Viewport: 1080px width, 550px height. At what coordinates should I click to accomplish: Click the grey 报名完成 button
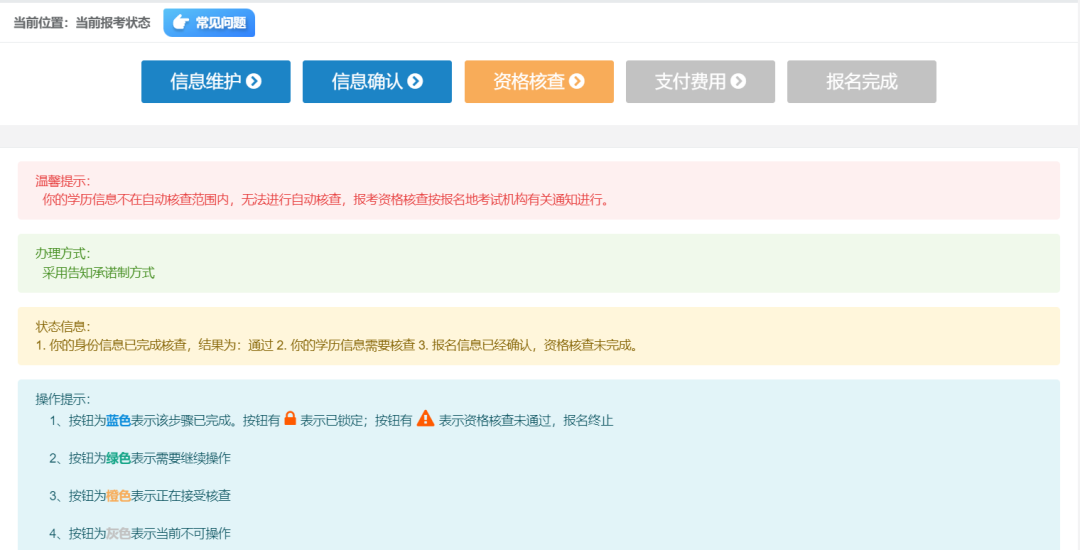862,81
